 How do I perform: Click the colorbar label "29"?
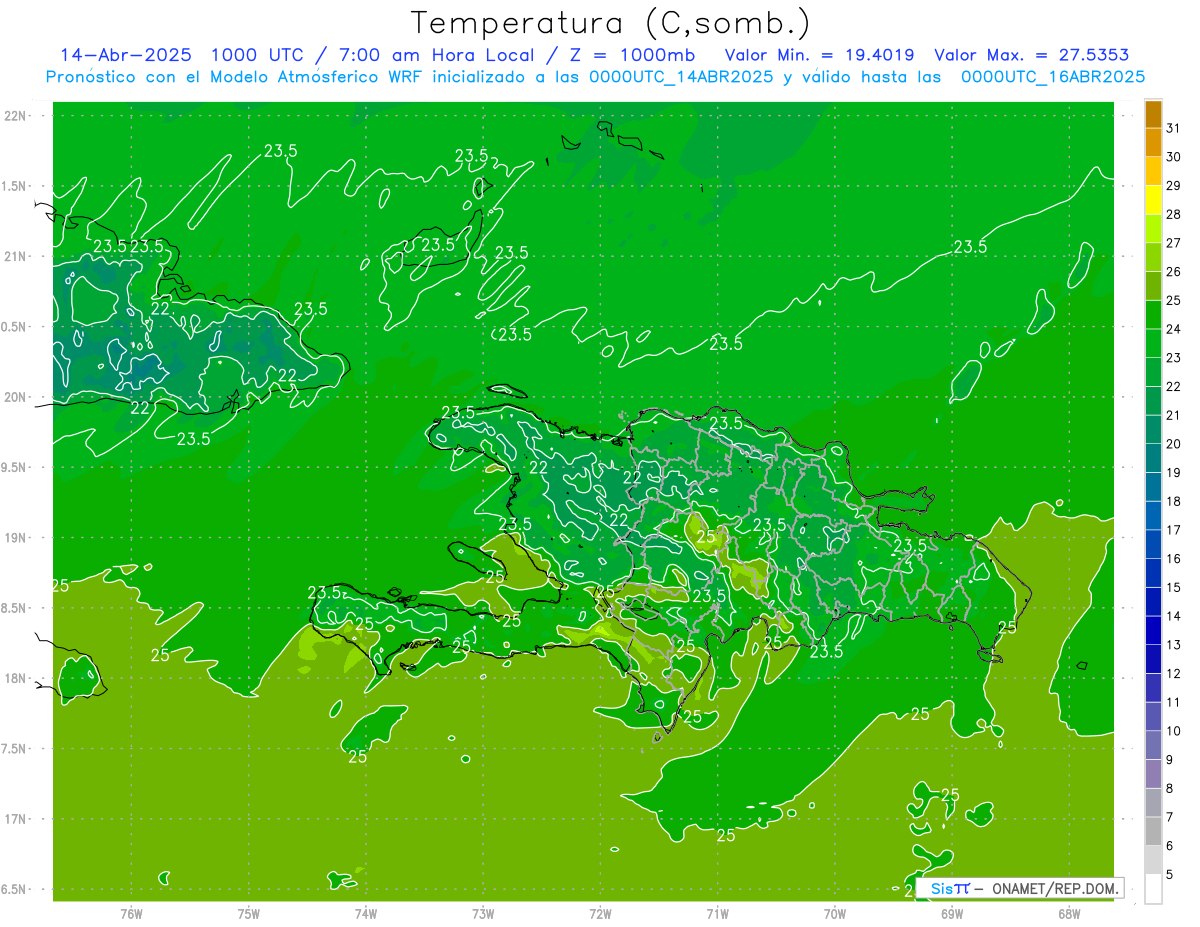tap(1174, 186)
